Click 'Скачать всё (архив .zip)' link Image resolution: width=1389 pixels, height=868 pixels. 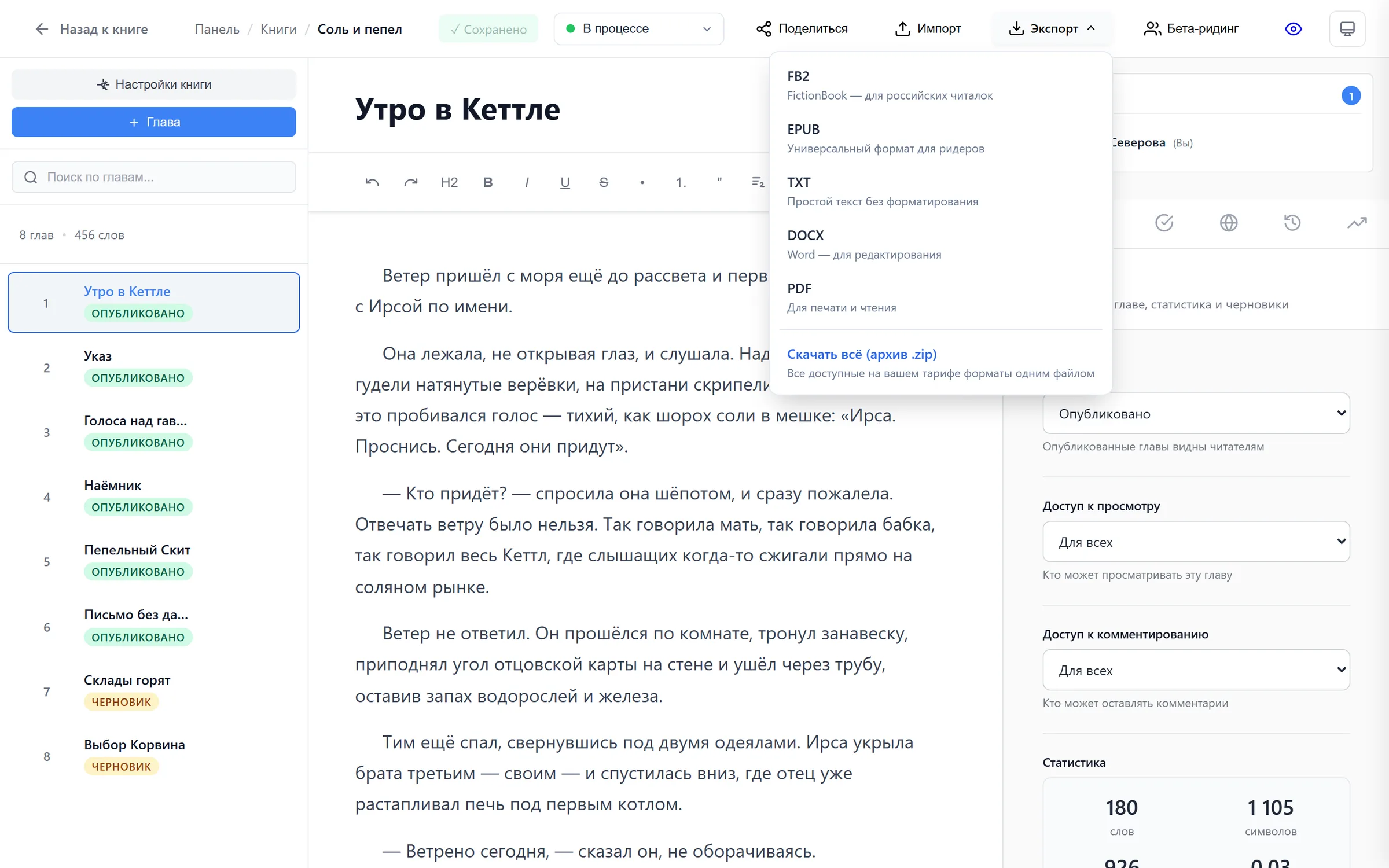tap(862, 354)
